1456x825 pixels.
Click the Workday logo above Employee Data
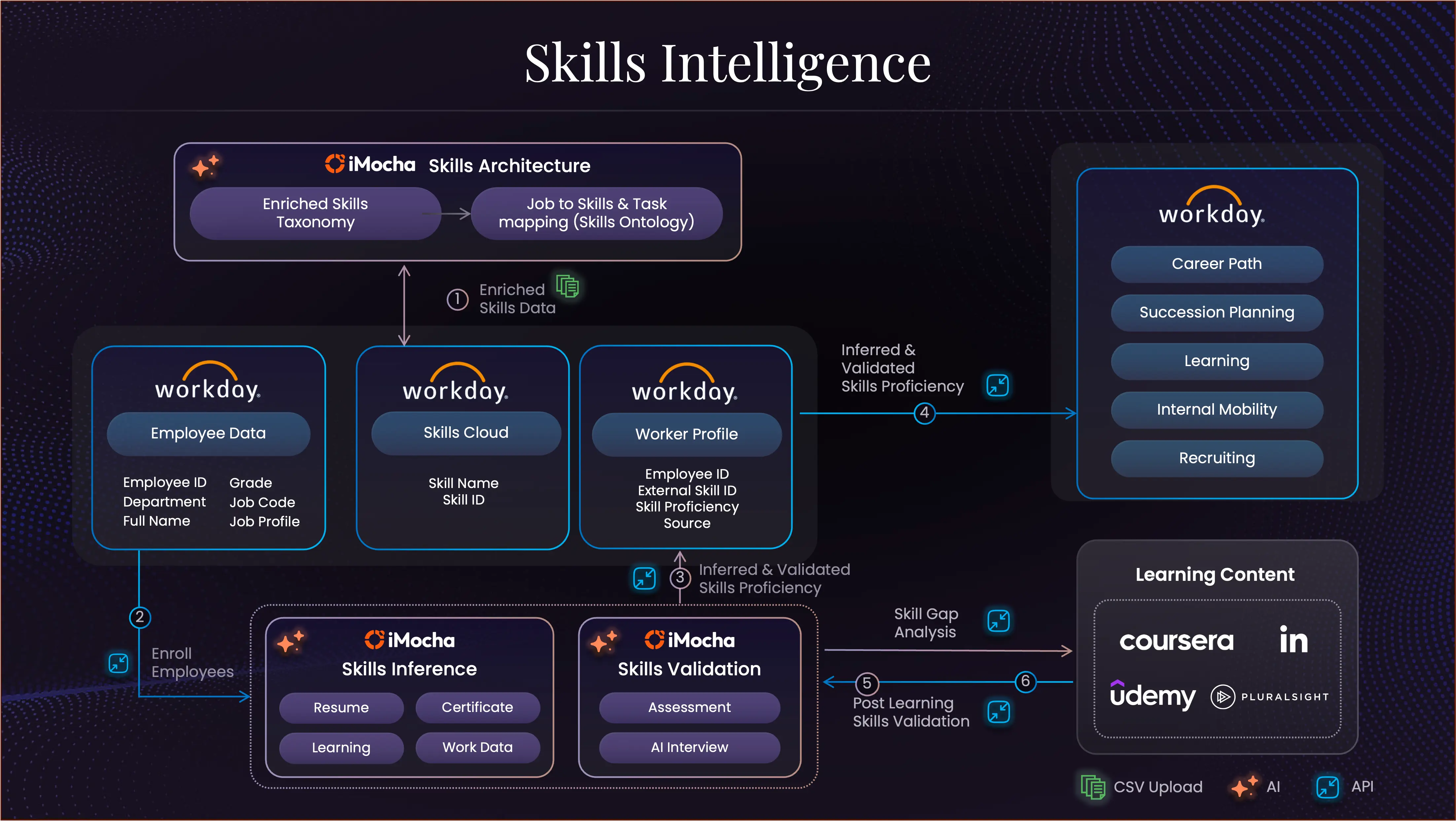click(208, 381)
